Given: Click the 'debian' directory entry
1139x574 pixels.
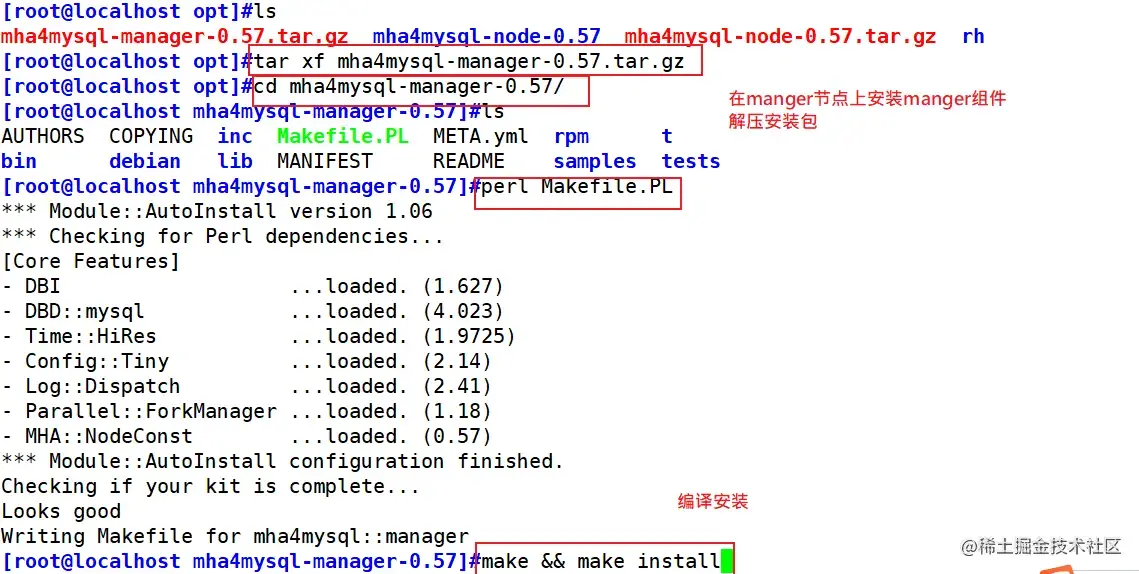Looking at the screenshot, I should (145, 161).
